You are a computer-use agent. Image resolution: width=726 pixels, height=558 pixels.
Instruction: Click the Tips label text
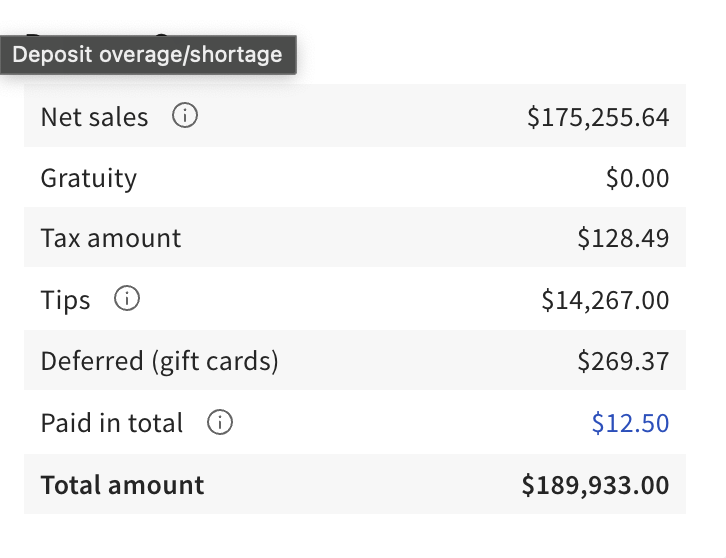65,300
